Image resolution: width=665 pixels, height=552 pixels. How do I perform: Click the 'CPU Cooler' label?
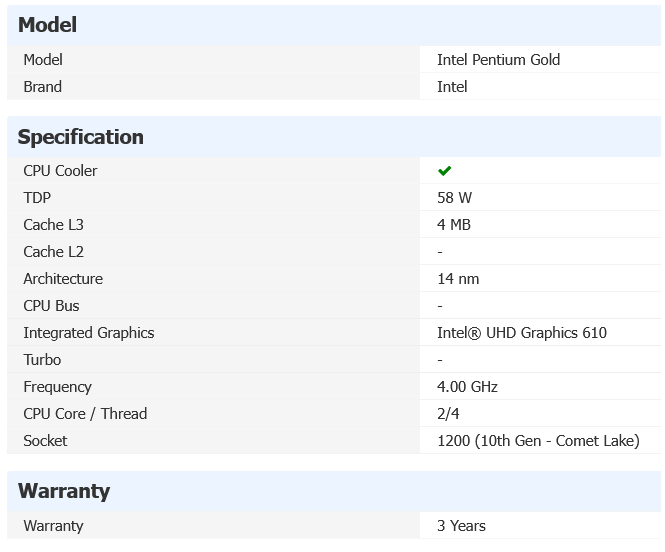pos(60,171)
